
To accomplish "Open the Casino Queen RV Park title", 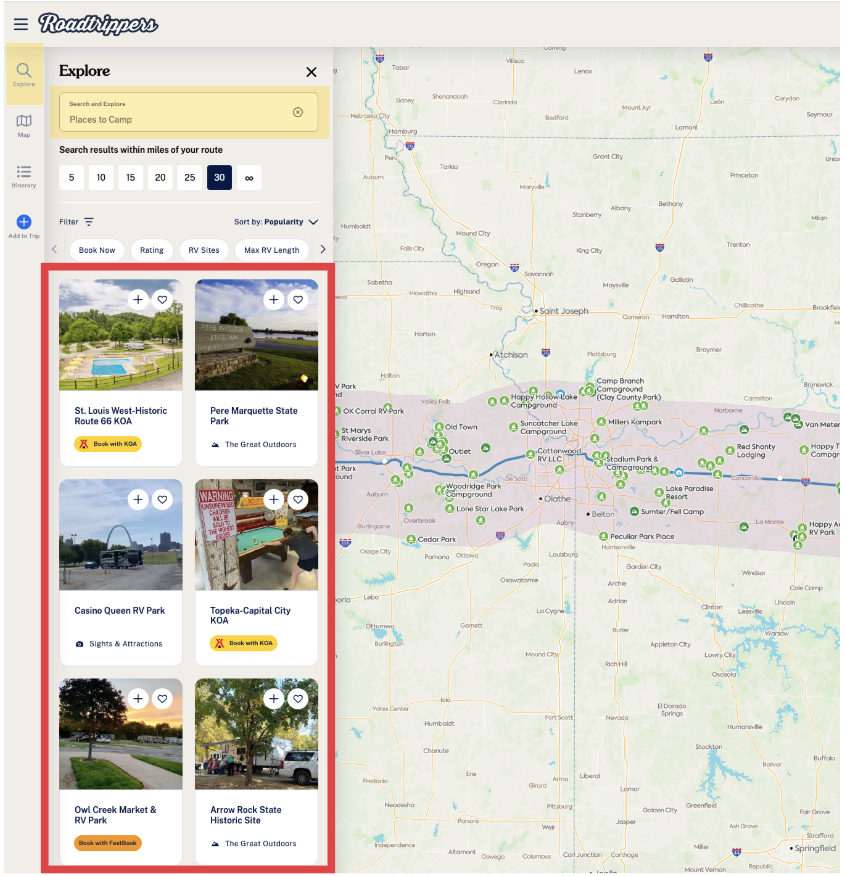I will pos(120,611).
